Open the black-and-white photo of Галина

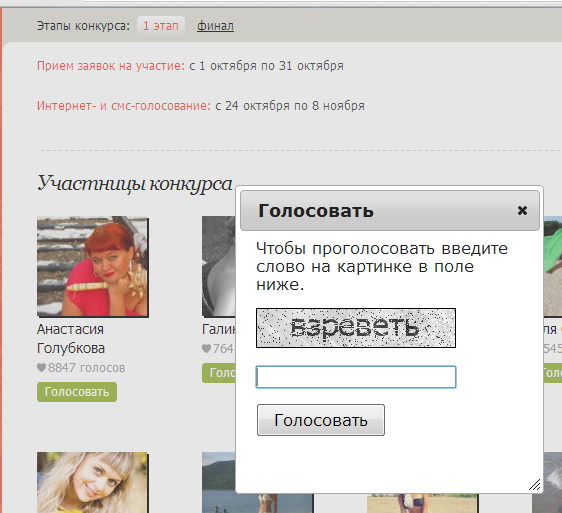pos(219,266)
